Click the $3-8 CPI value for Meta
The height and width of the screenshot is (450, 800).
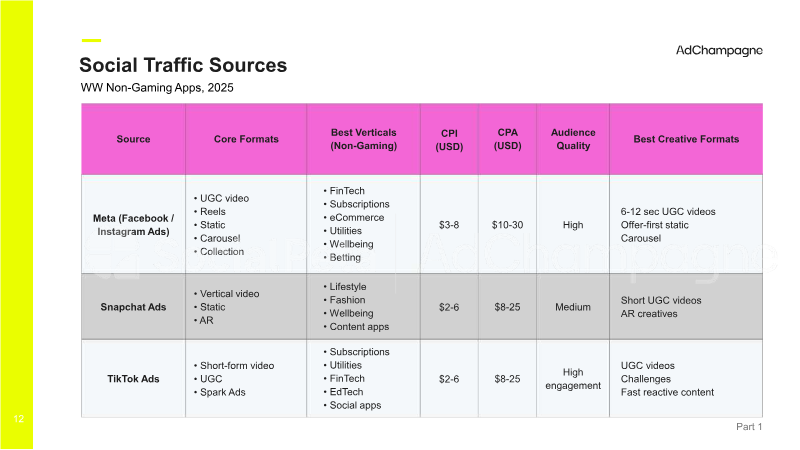coord(449,225)
